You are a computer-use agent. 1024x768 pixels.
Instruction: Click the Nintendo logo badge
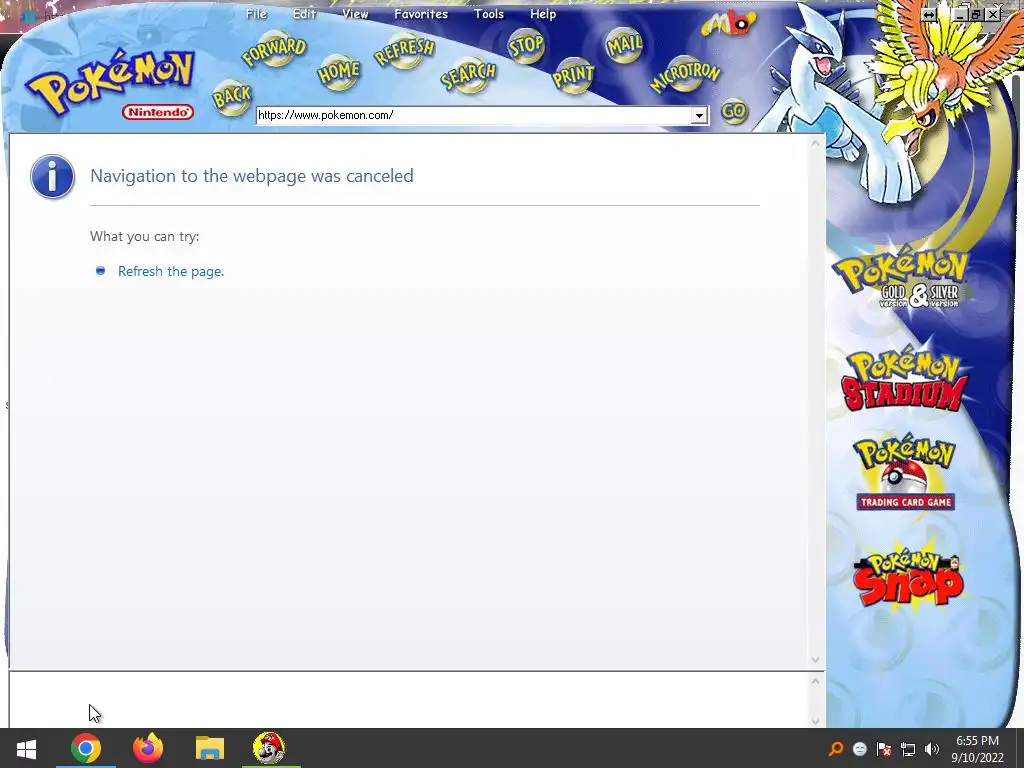(157, 112)
